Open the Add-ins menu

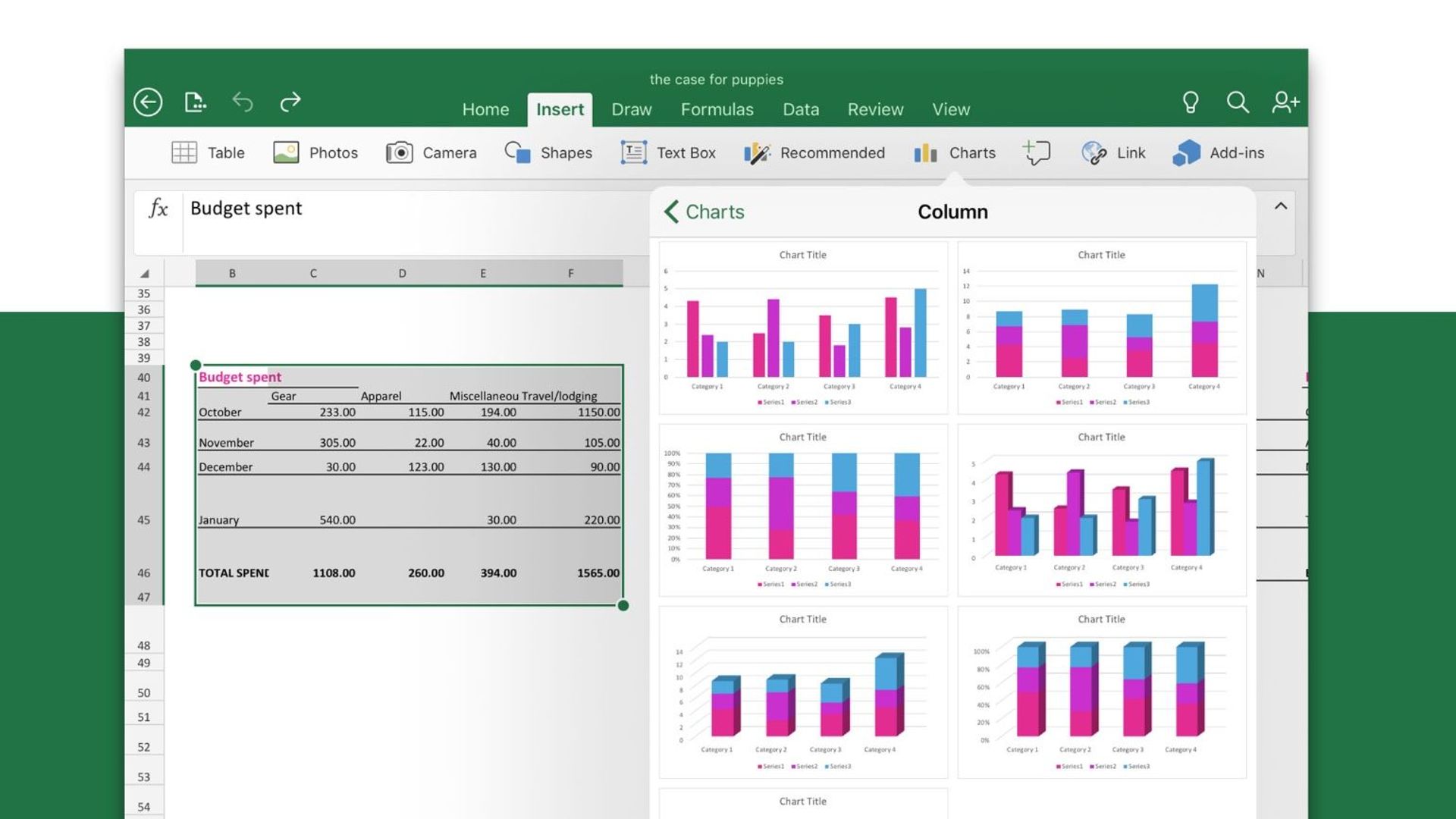coord(1219,152)
